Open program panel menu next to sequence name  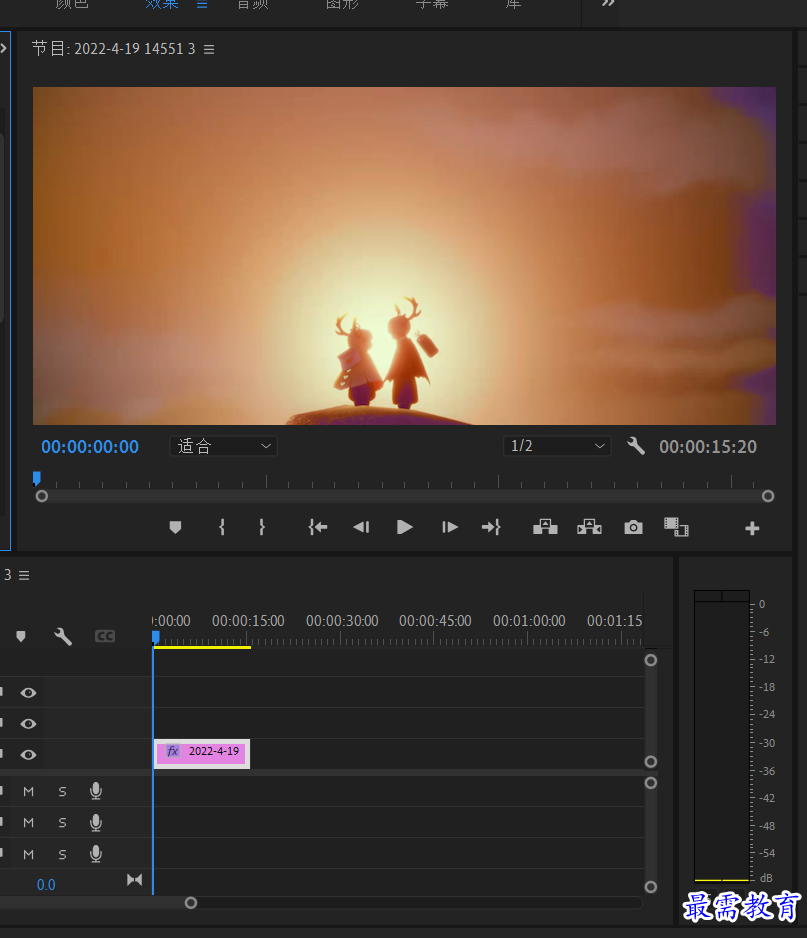[209, 49]
